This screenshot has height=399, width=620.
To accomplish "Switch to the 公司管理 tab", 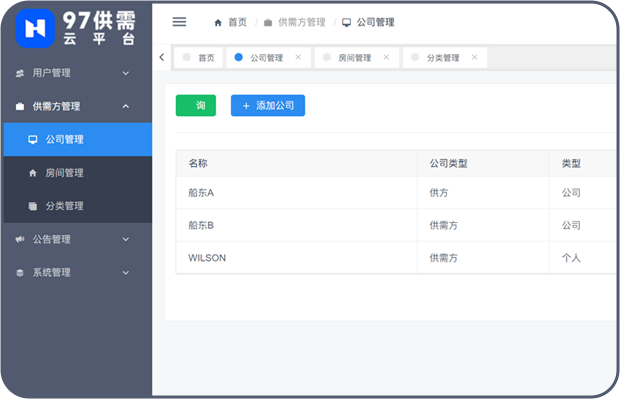I will (268, 58).
